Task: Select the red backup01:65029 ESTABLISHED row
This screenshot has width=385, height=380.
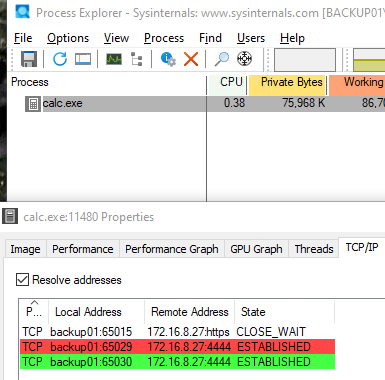Action: (x=177, y=347)
